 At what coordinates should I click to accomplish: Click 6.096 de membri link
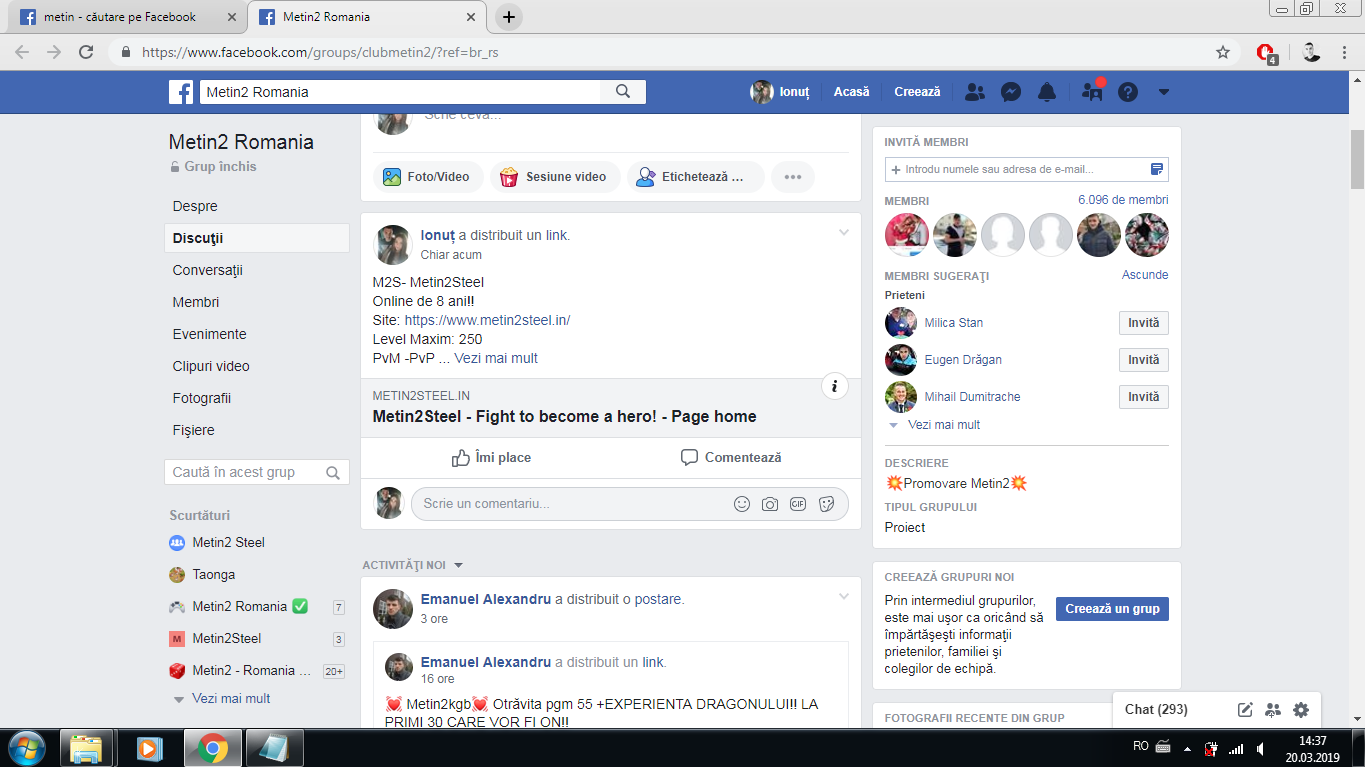pos(1123,200)
